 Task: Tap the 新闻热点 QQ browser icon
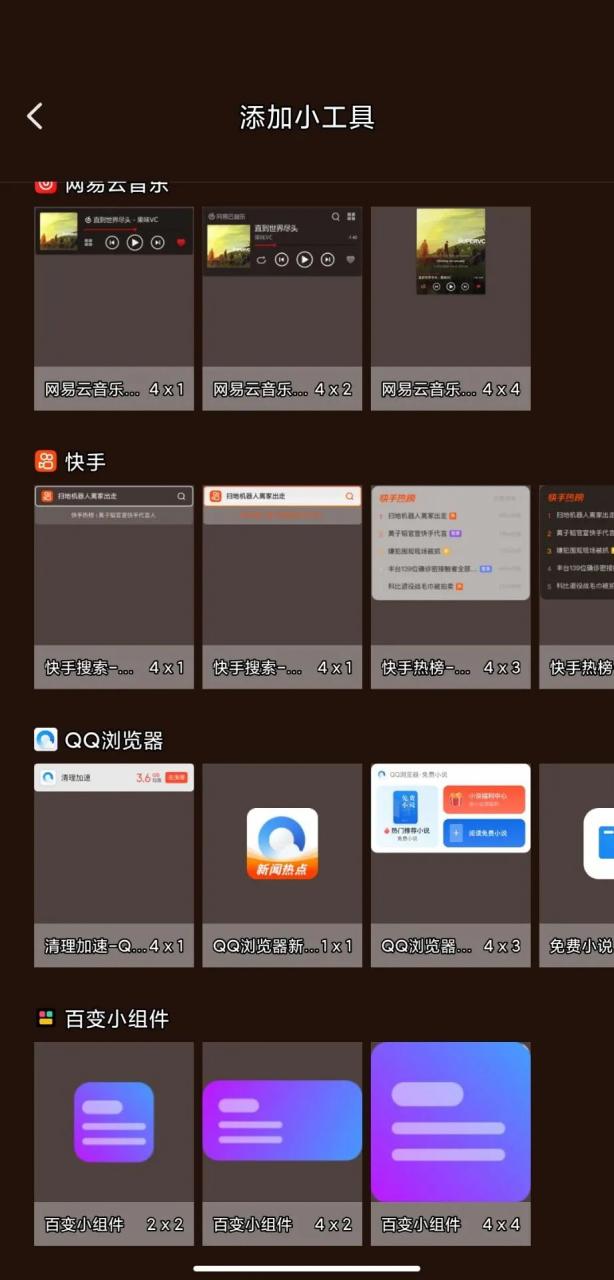tap(282, 844)
